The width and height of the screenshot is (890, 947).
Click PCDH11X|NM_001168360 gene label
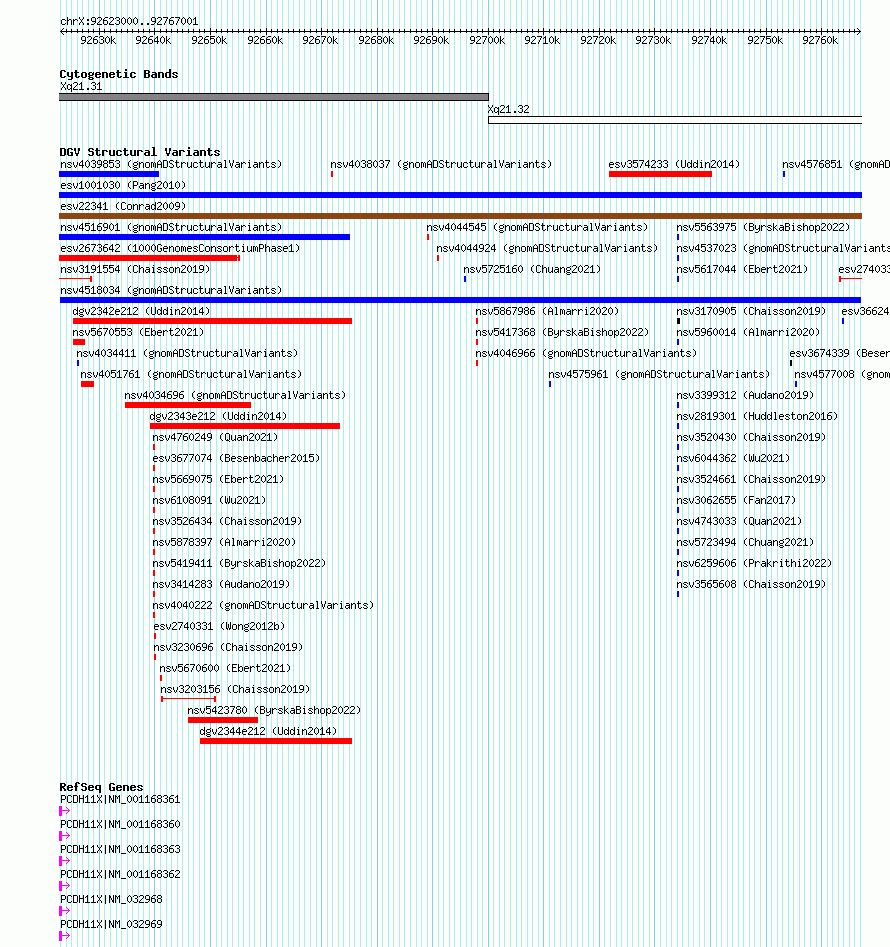(120, 824)
